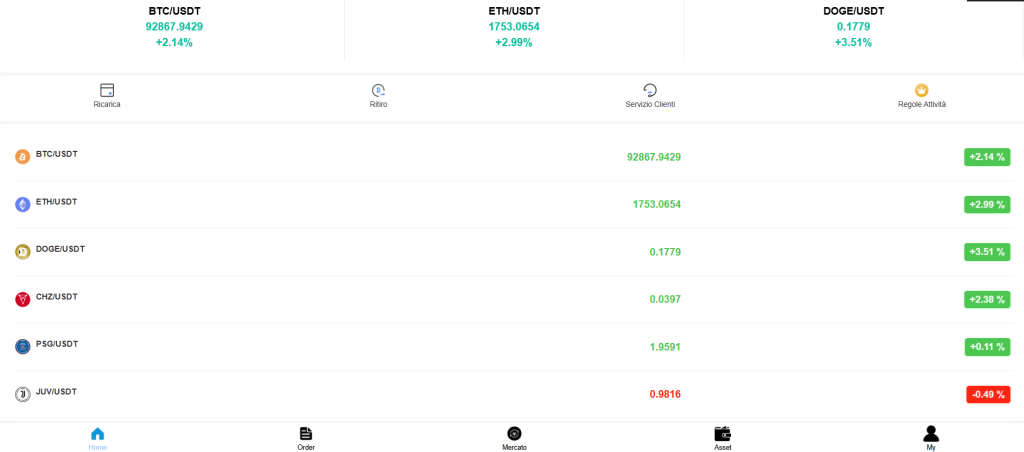Click the -0.49 % red badge

coord(988,395)
